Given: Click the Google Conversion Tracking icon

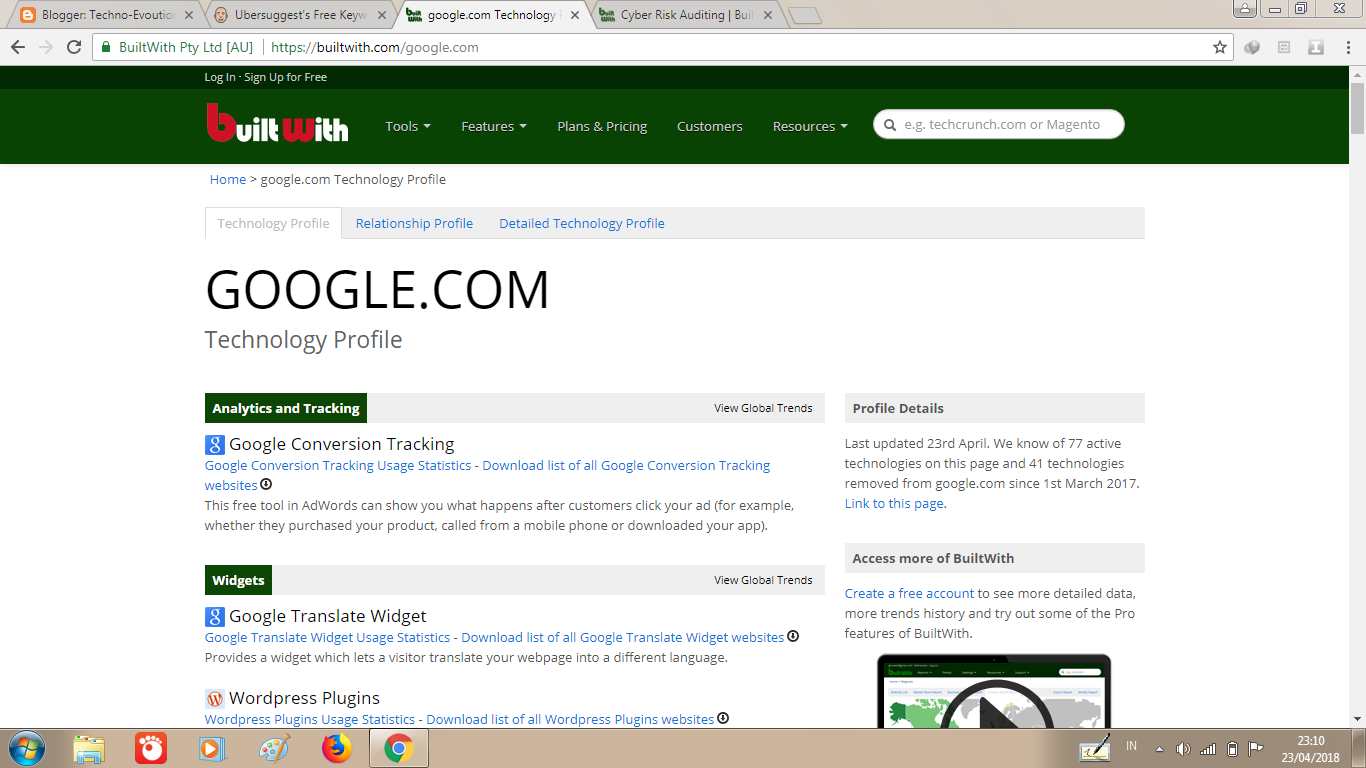Looking at the screenshot, I should pos(215,445).
